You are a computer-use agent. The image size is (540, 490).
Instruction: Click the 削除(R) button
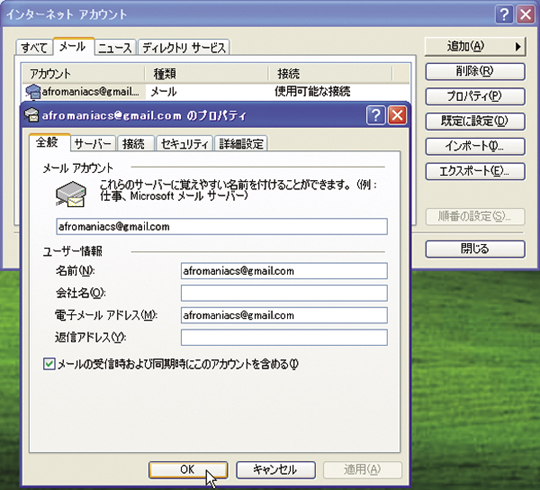click(475, 71)
